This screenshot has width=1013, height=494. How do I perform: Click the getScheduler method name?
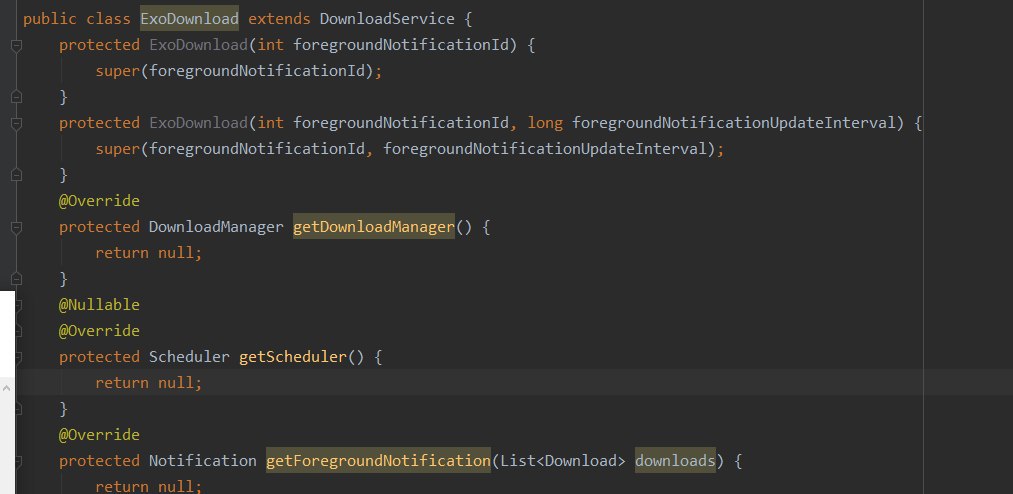click(x=293, y=356)
